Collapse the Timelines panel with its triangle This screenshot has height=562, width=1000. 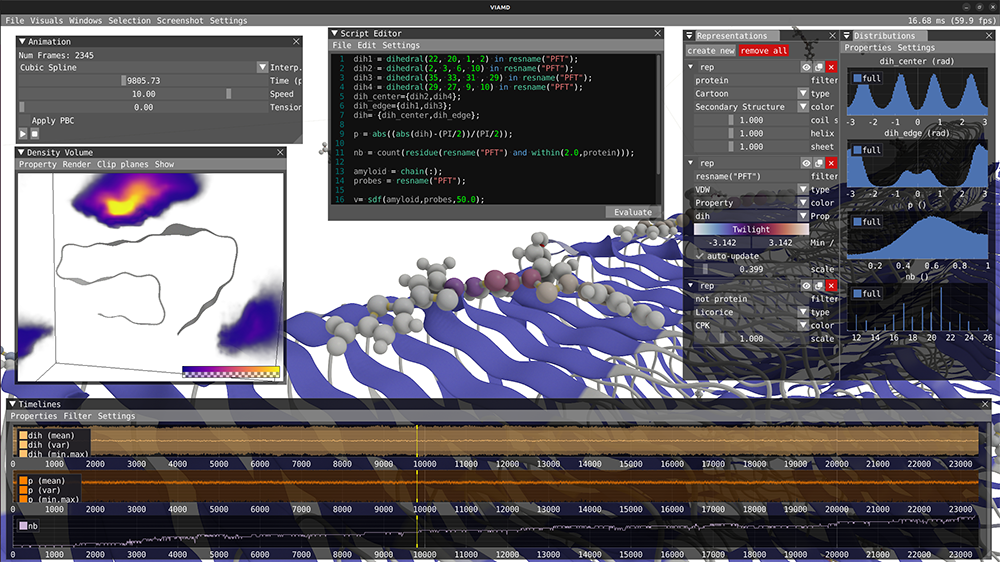pos(11,404)
